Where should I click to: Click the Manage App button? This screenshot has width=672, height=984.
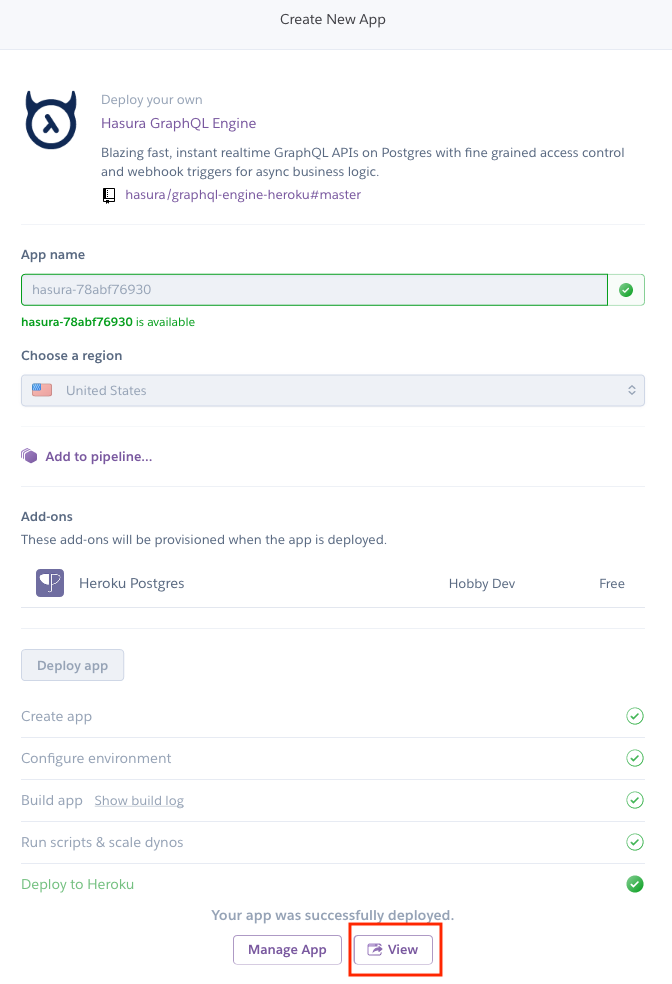click(x=287, y=949)
